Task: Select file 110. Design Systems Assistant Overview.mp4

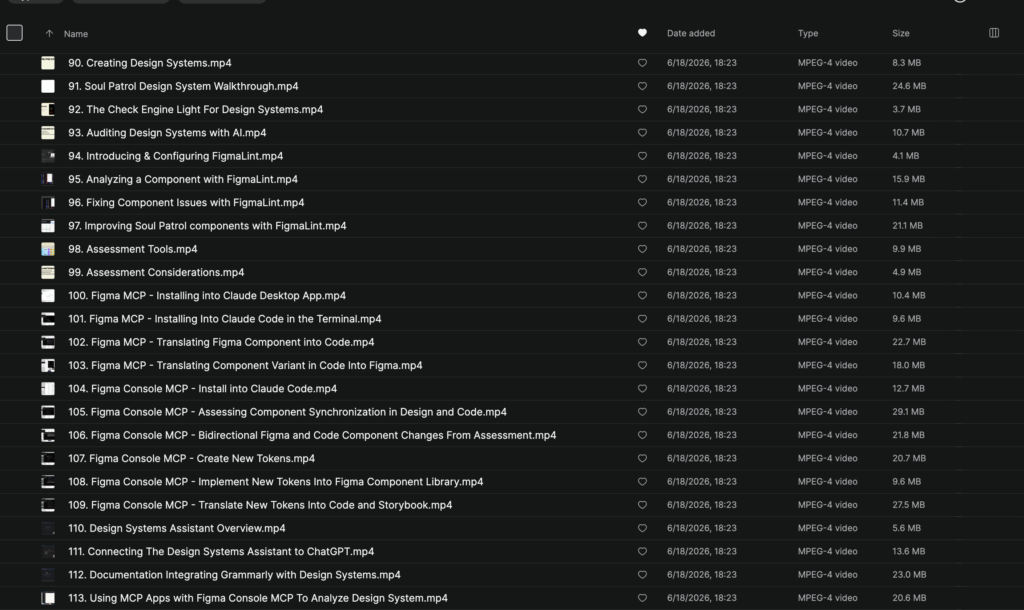Action: [177, 528]
